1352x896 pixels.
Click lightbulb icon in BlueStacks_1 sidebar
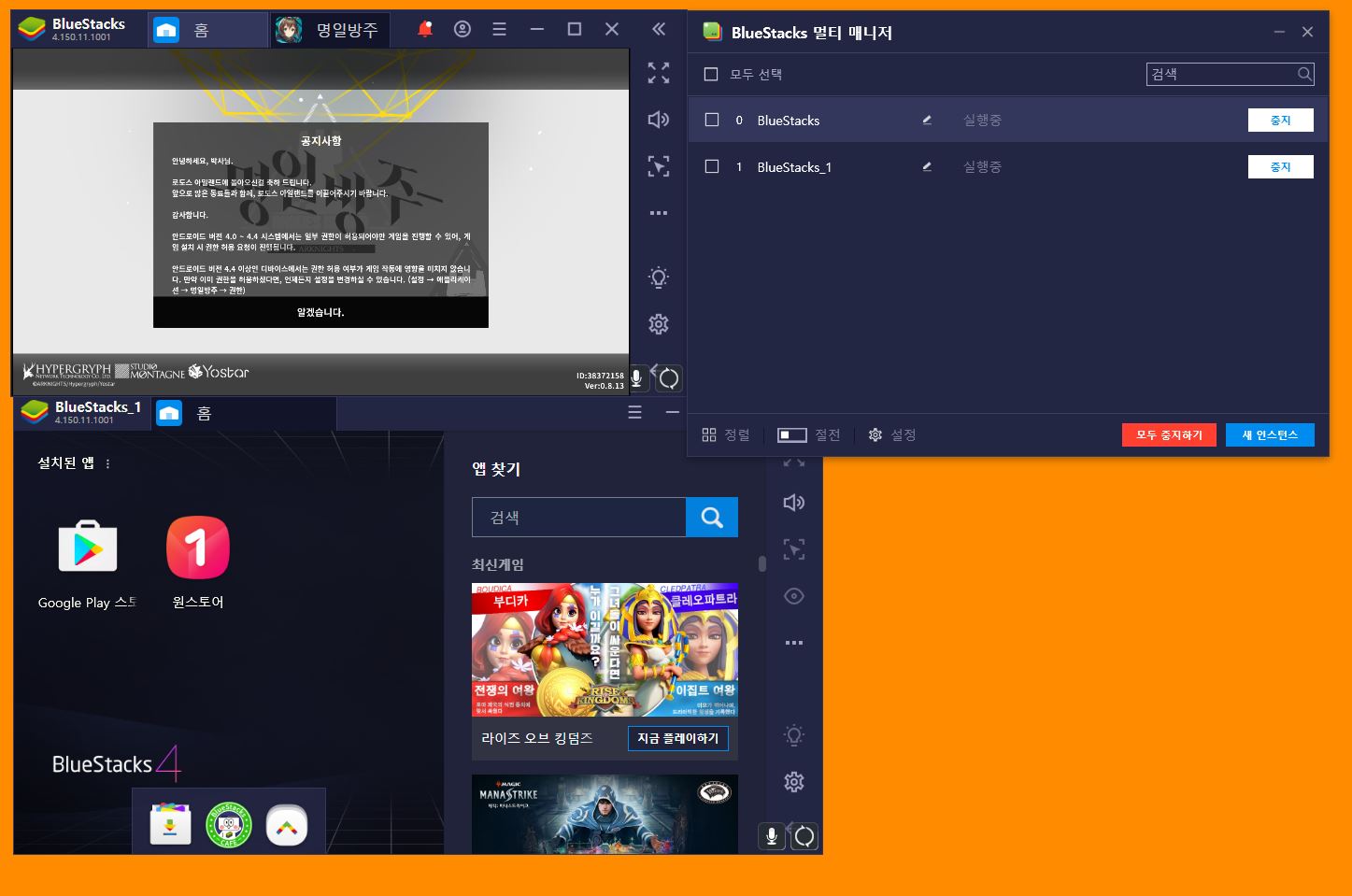(794, 735)
